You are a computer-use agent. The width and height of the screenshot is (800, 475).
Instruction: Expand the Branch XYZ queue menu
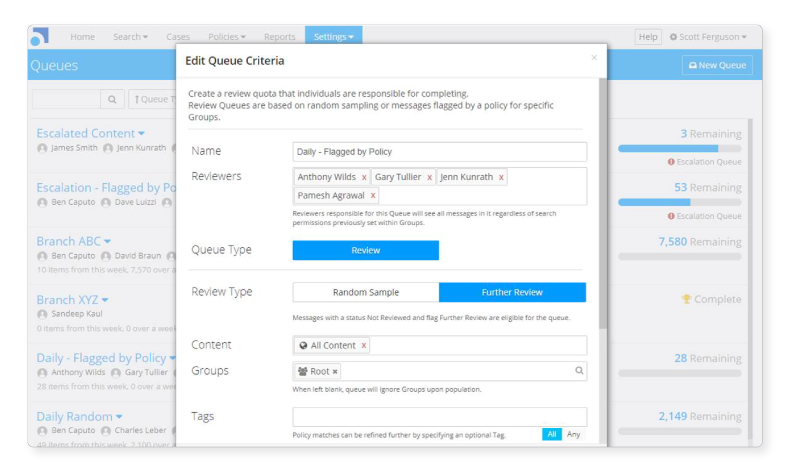[x=105, y=300]
